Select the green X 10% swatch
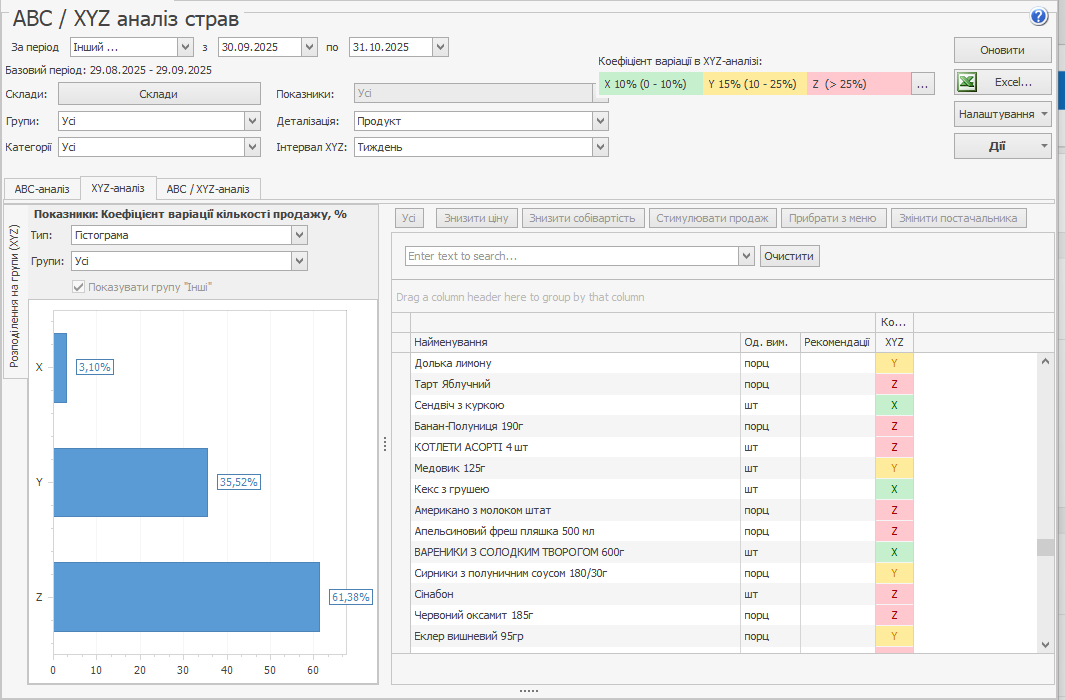The image size is (1065, 700). click(650, 85)
